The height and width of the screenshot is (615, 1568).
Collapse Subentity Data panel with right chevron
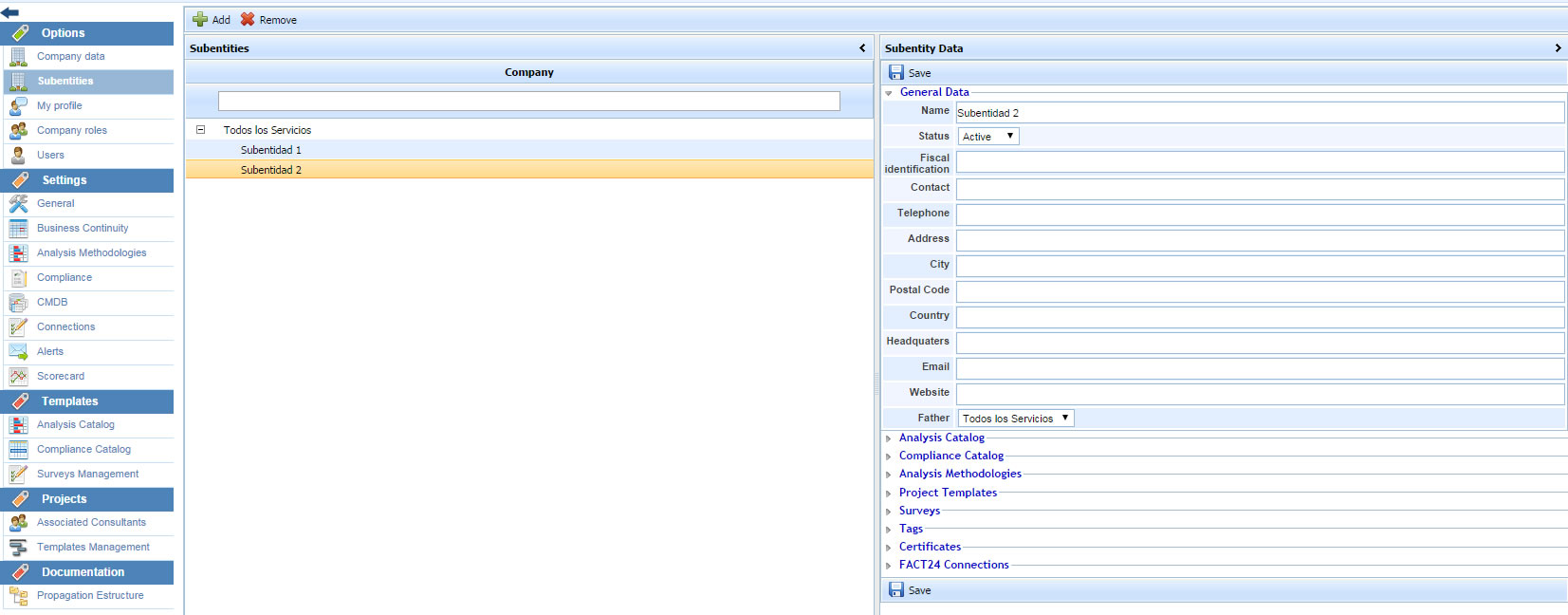[1558, 48]
